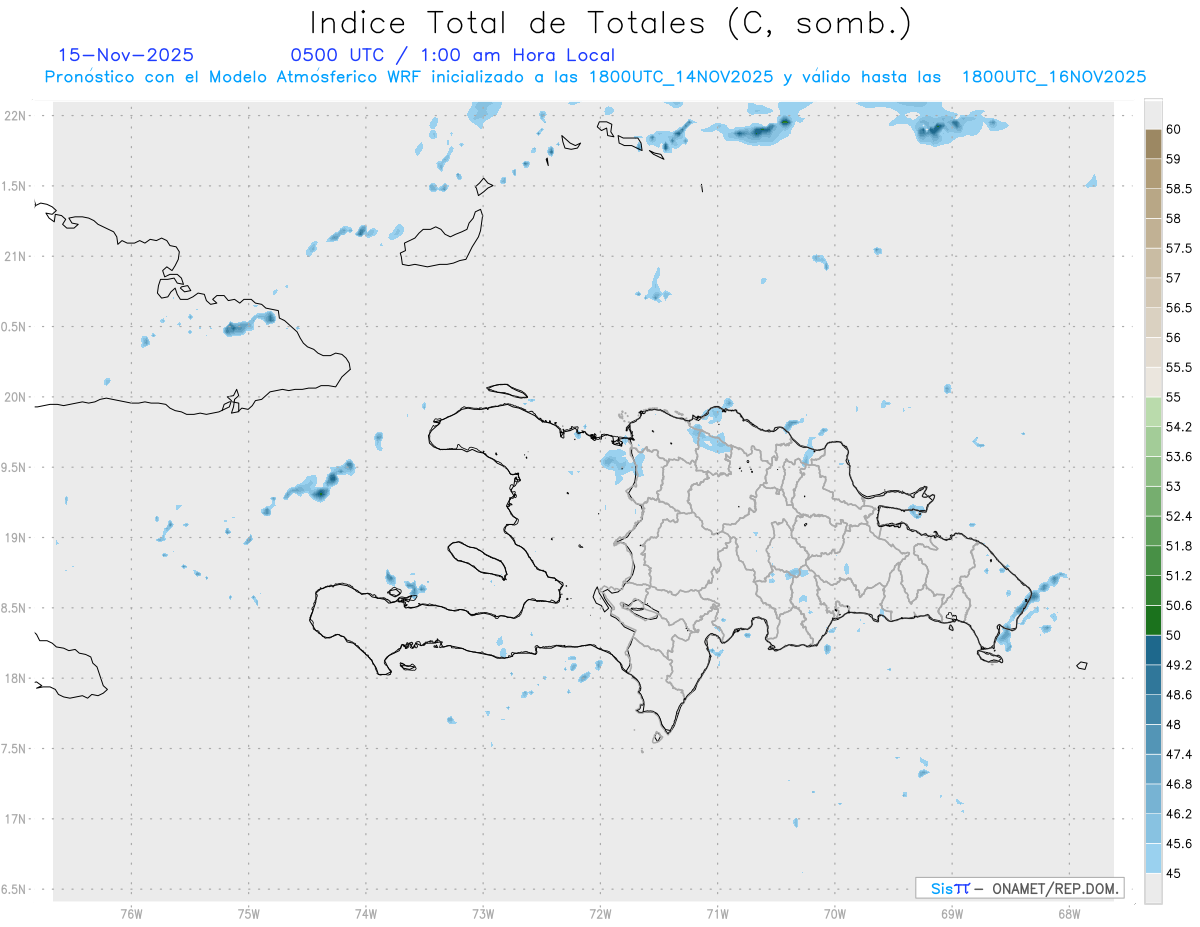Click the '51.8' colorbar label
Image resolution: width=1200 pixels, height=927 pixels.
(1178, 546)
